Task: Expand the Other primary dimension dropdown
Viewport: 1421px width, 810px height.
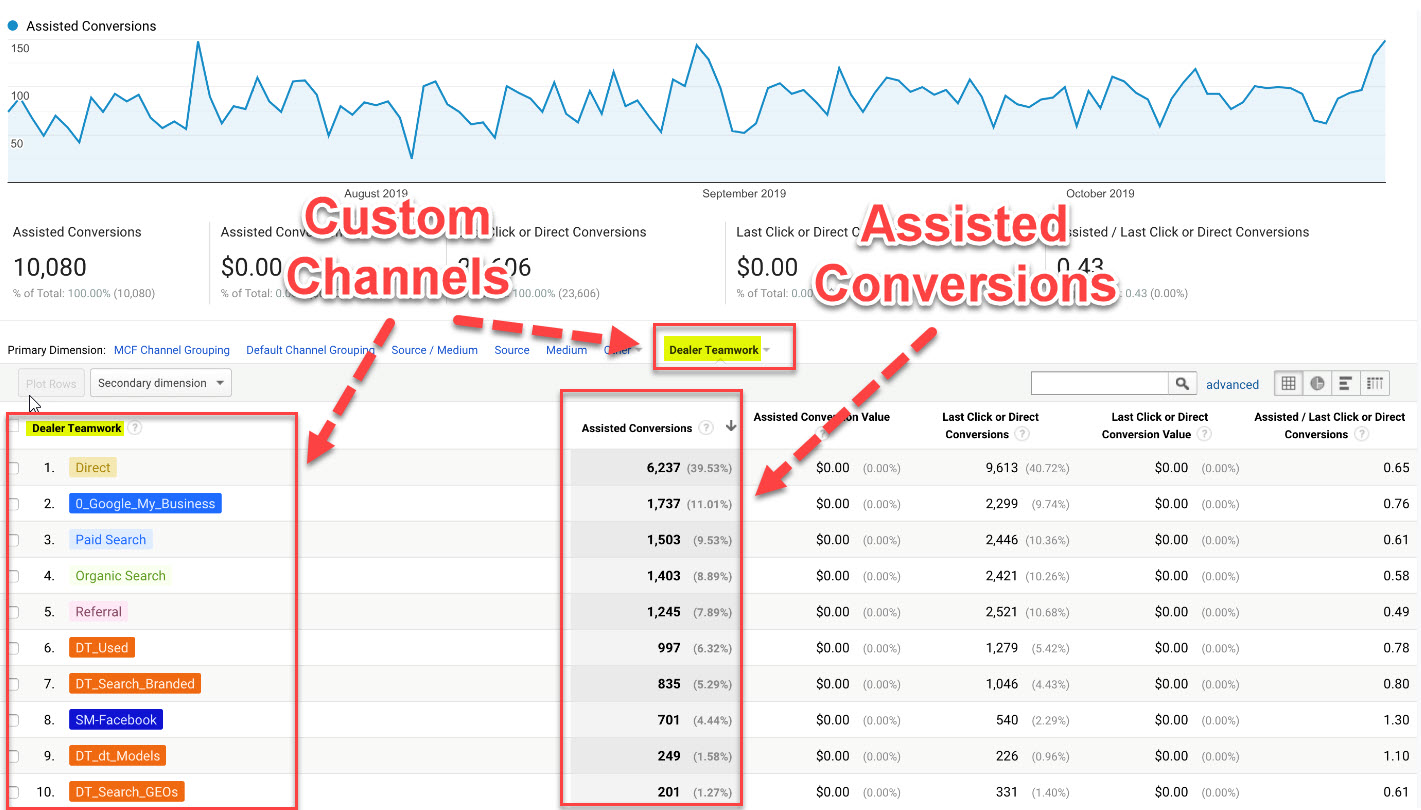Action: pyautogui.click(x=622, y=350)
